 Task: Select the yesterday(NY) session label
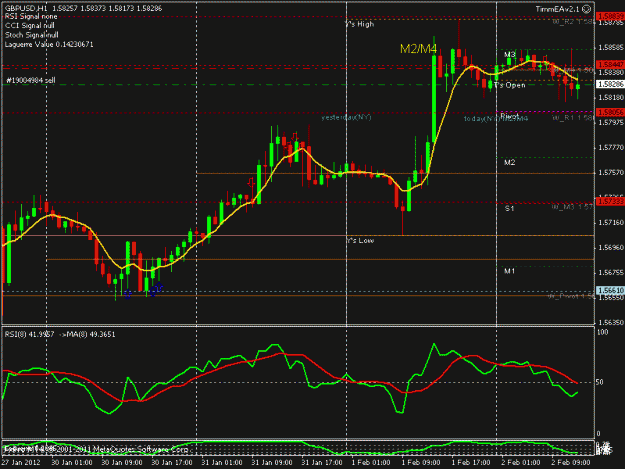(346, 117)
